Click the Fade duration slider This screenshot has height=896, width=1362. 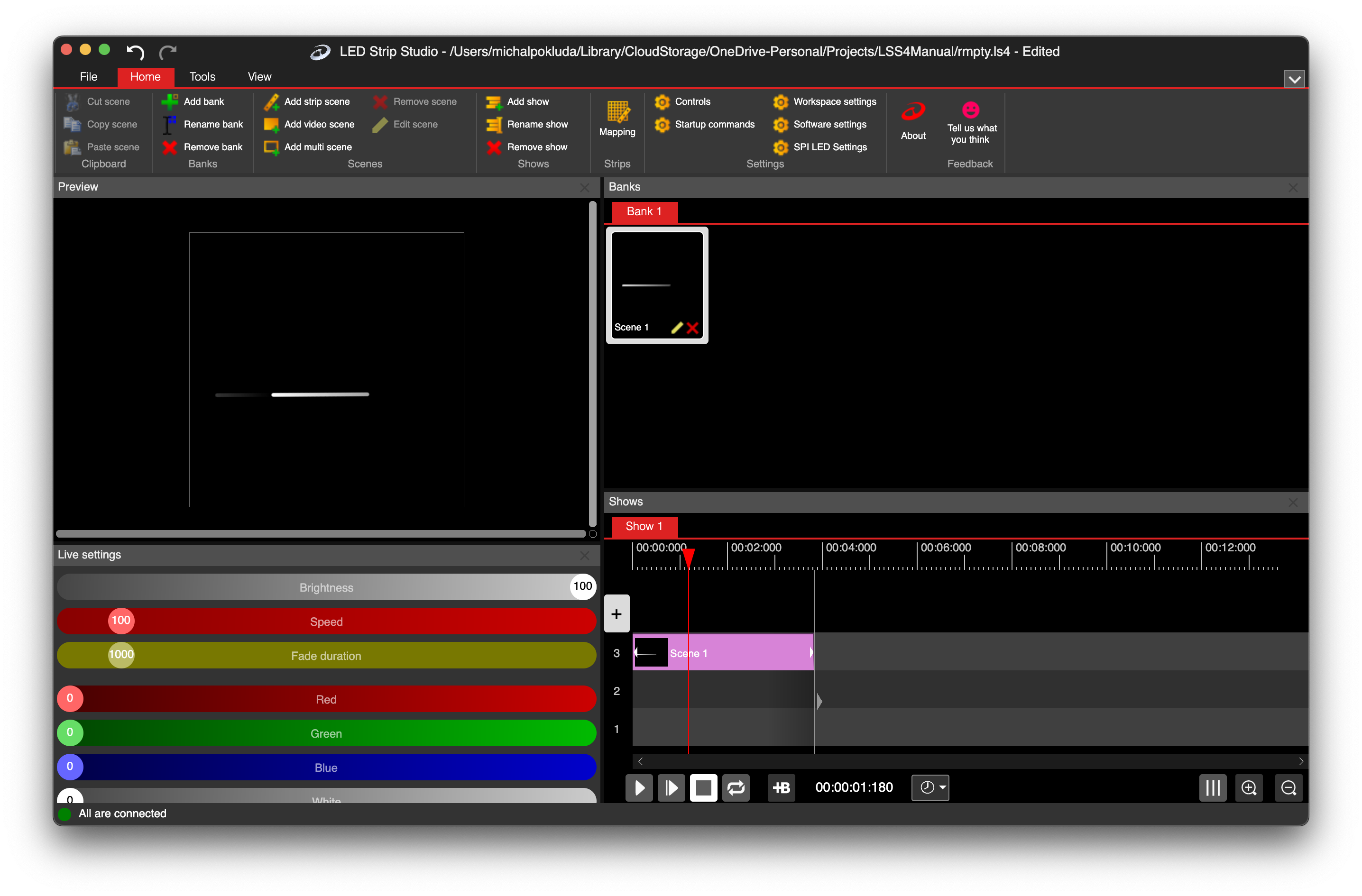[326, 655]
